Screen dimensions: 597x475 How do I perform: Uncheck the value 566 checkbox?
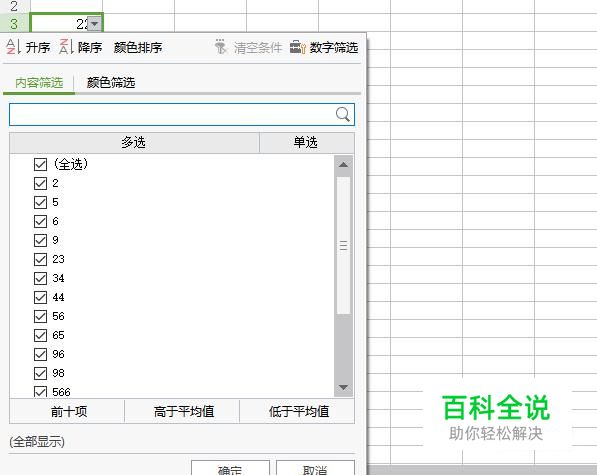pyautogui.click(x=40, y=392)
